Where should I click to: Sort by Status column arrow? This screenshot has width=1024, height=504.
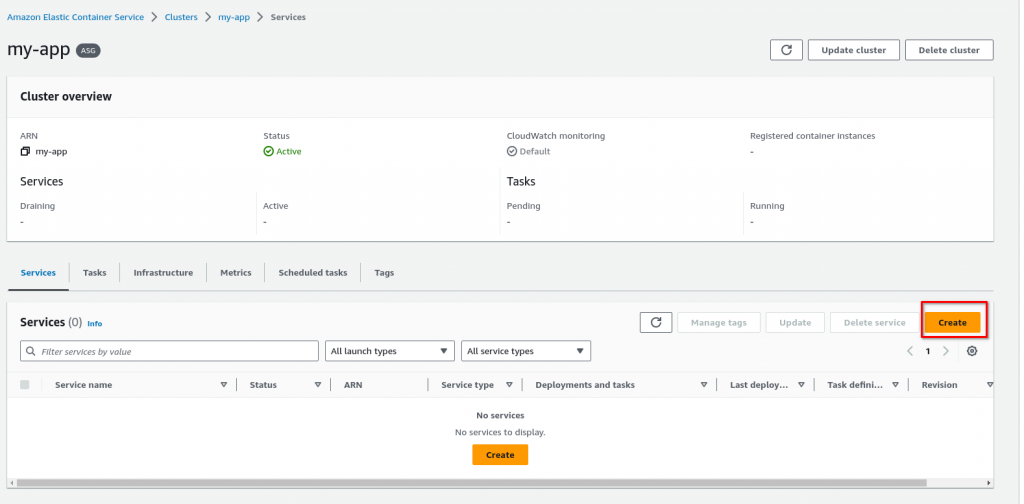click(x=318, y=385)
